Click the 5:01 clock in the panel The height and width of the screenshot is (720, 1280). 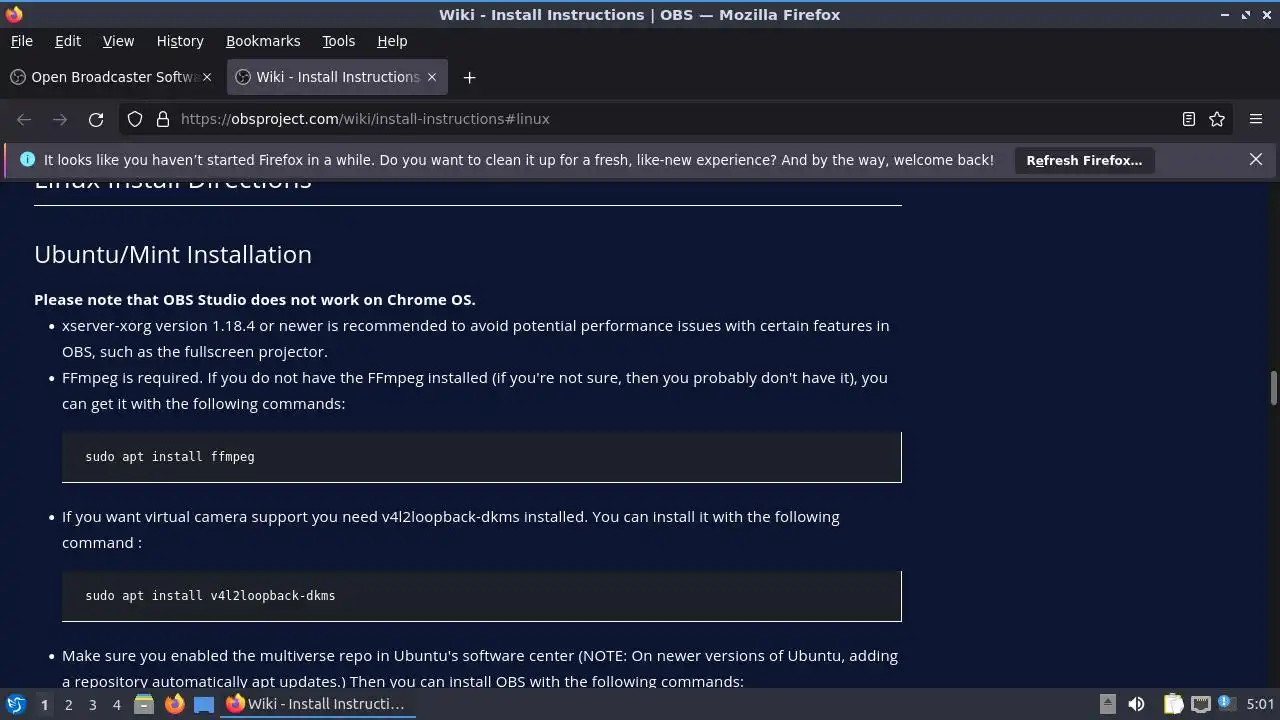tap(1260, 704)
